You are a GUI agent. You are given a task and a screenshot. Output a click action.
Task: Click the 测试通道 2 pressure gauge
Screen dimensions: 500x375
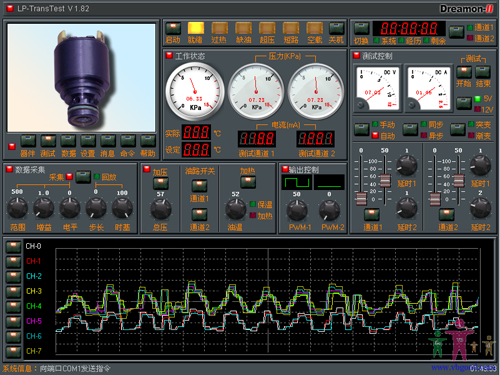(315, 91)
